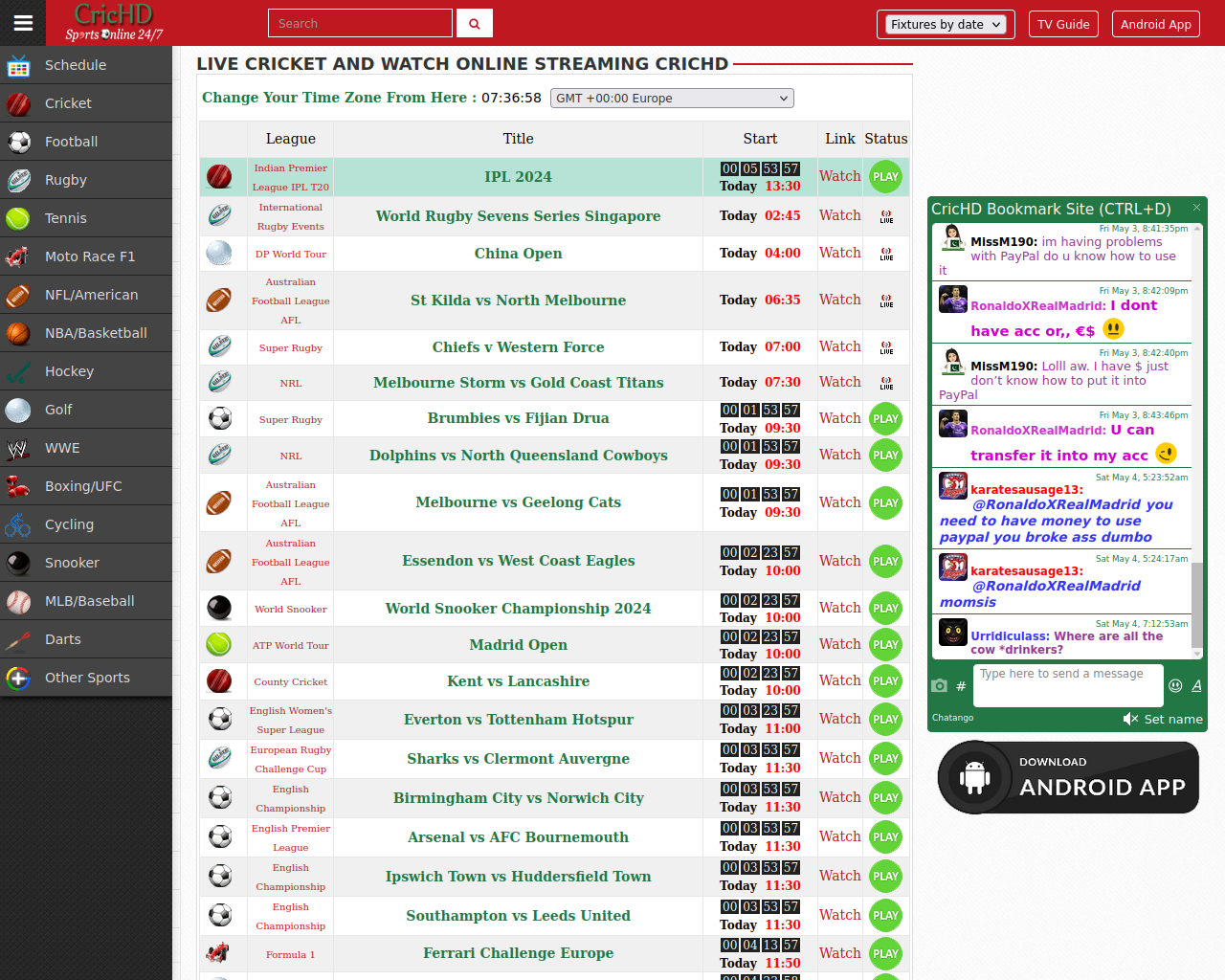The height and width of the screenshot is (980, 1225).
Task: Click the Download Android App banner
Action: point(1068,778)
